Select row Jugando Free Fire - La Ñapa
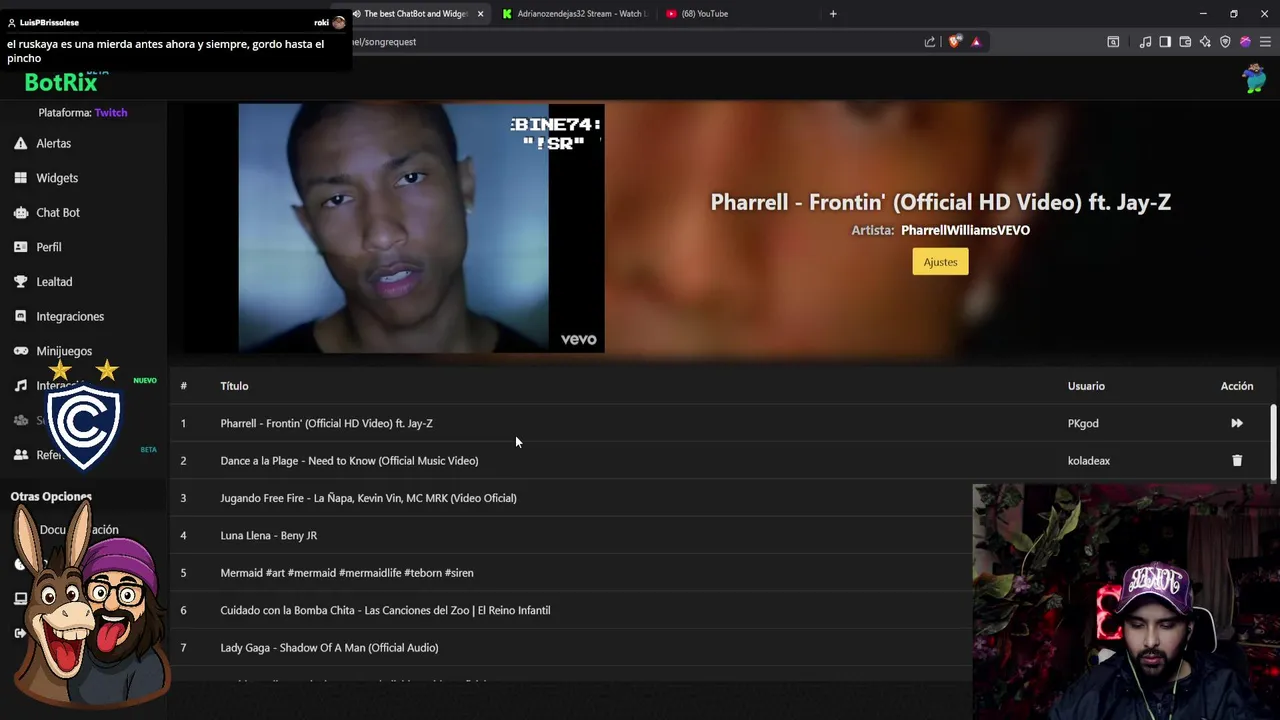Screen dimensions: 1280x720 (572, 498)
